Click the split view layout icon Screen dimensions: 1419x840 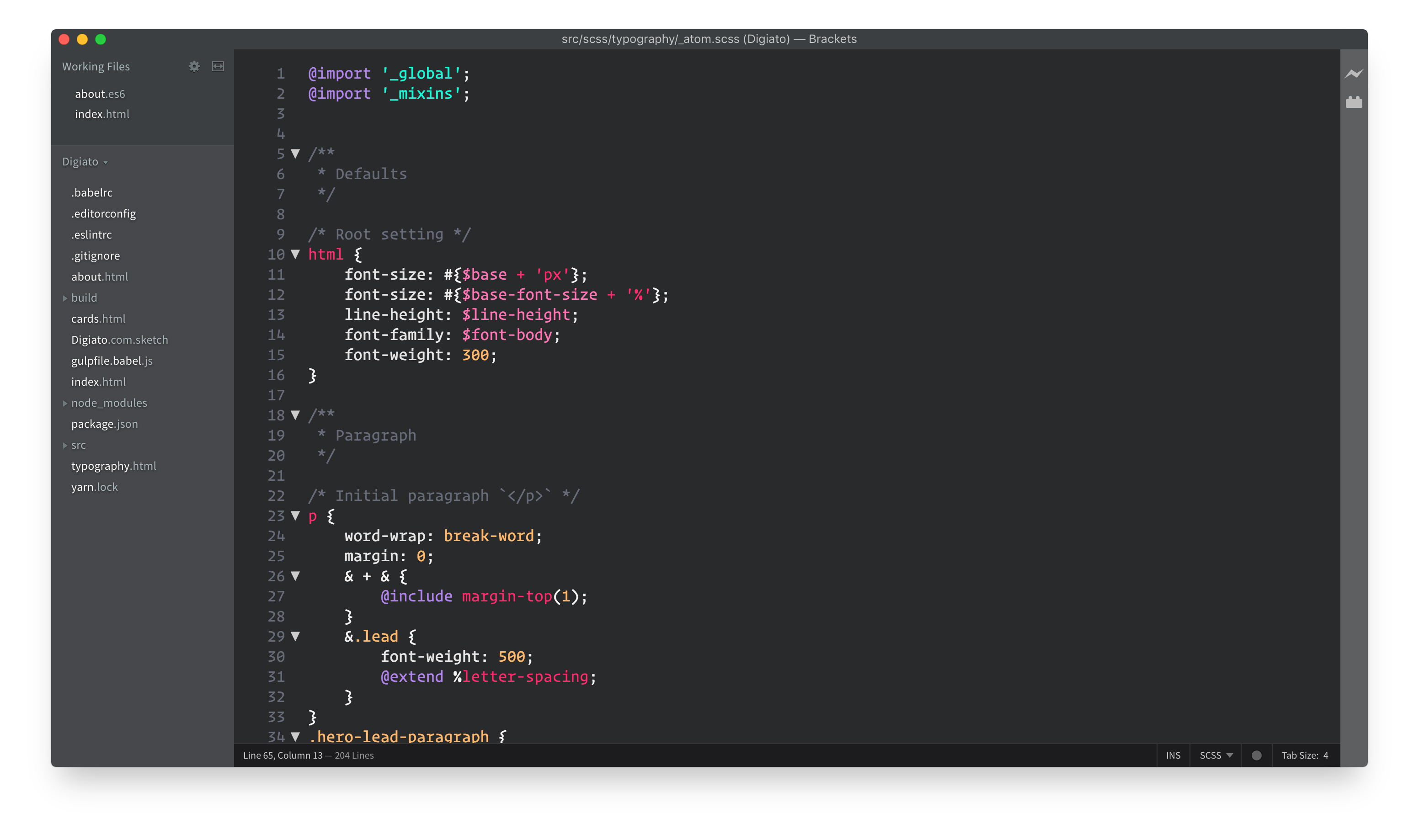218,66
